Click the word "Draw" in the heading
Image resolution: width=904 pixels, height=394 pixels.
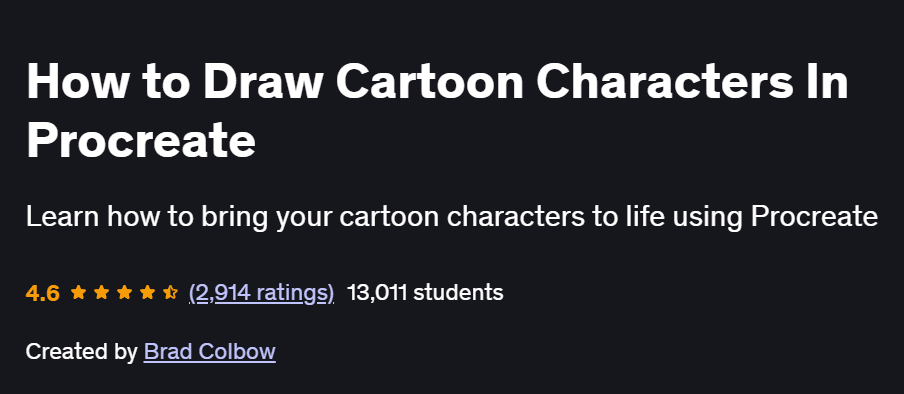click(262, 81)
